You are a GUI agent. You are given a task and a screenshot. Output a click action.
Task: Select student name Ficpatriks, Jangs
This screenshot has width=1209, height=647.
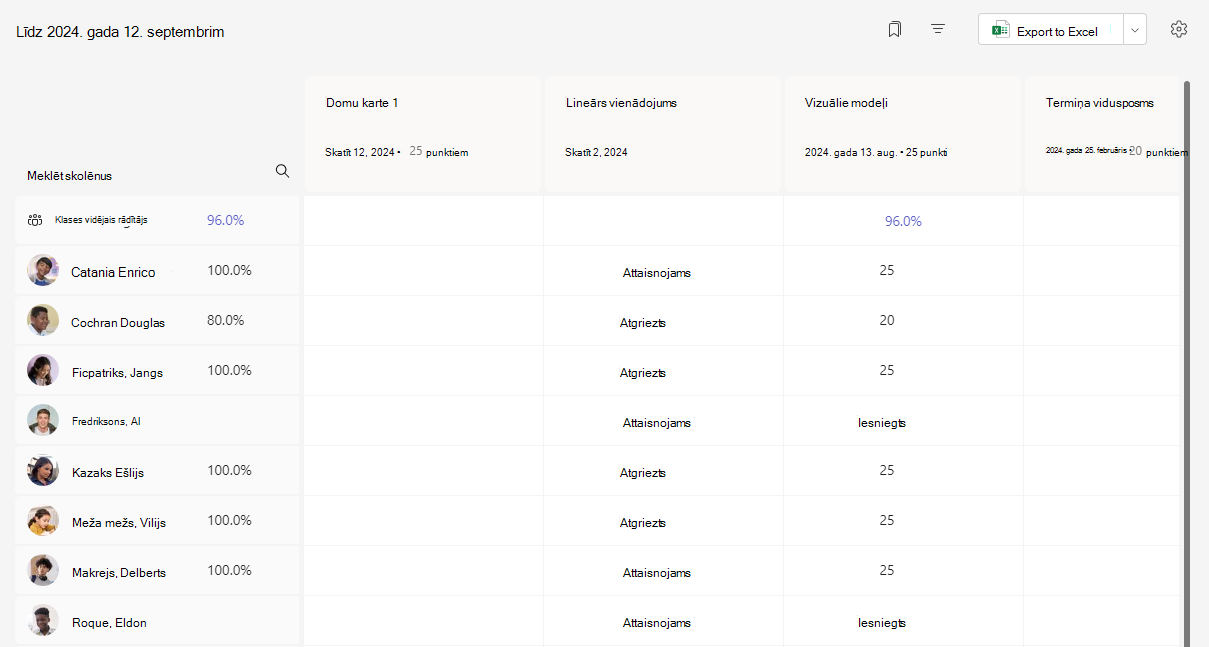pyautogui.click(x=117, y=372)
